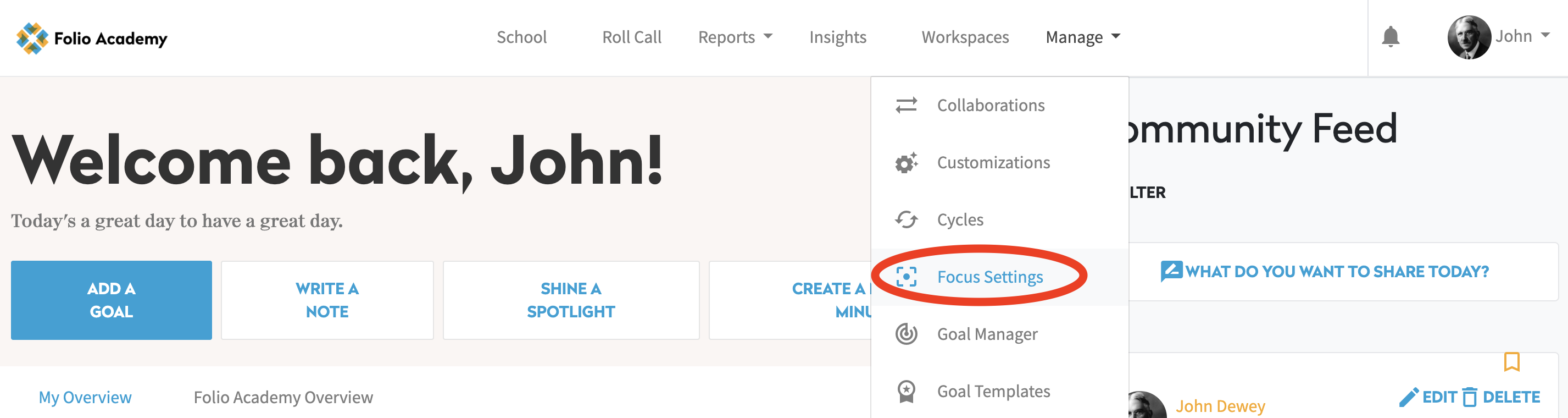This screenshot has height=418, width=1568.
Task: Click the Shine a Spotlight button
Action: [x=570, y=300]
